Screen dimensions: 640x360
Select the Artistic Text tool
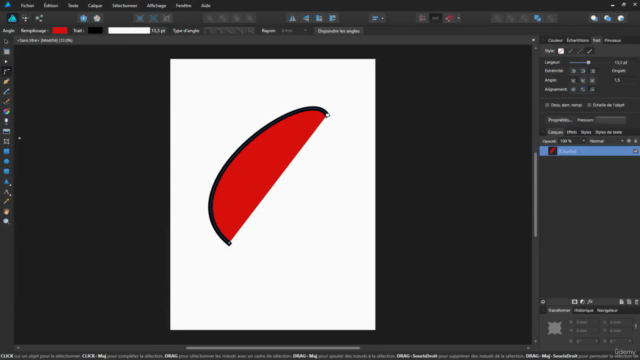(x=6, y=191)
